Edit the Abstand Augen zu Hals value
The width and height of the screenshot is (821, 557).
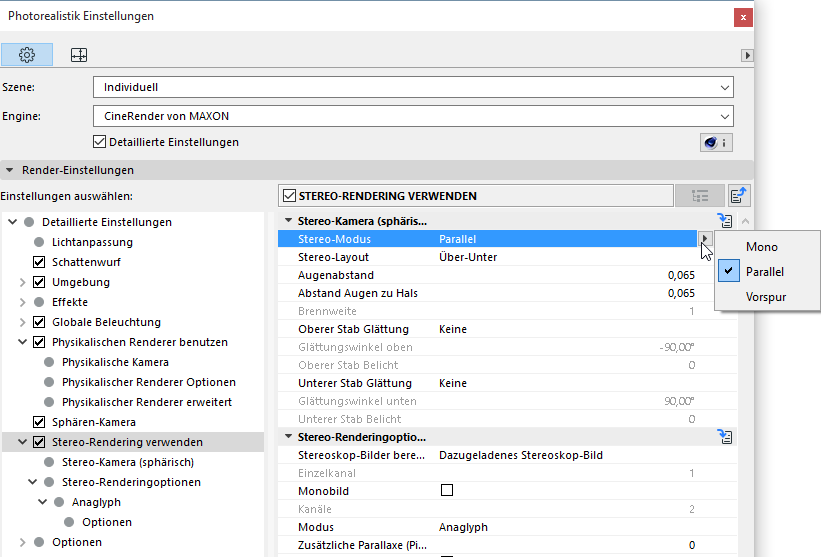(x=681, y=293)
